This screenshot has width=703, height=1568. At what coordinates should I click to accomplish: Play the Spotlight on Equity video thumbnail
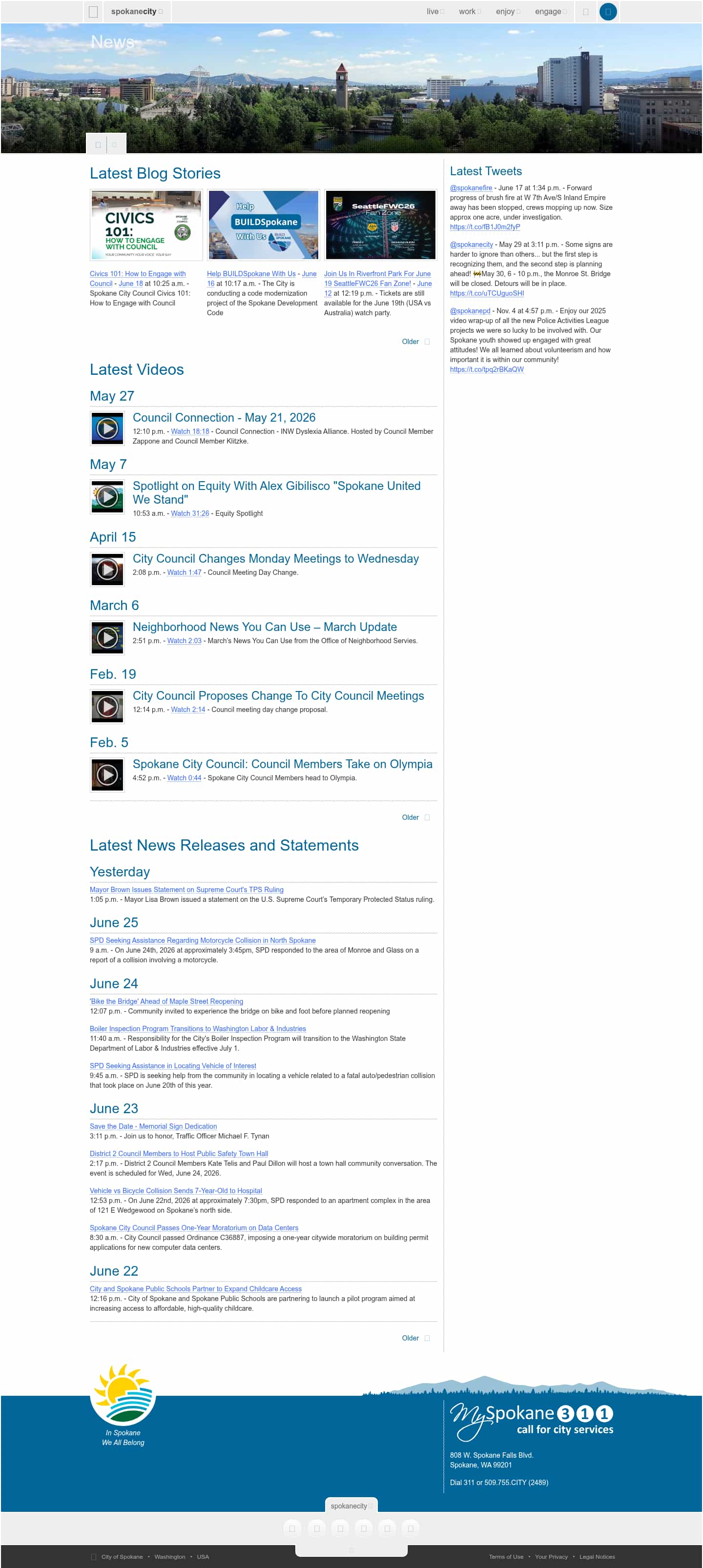coord(107,496)
